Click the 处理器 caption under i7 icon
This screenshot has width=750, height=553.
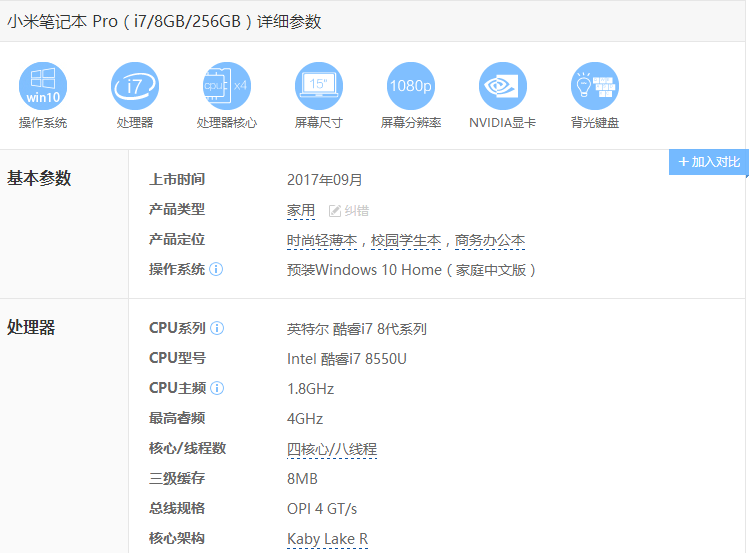[x=135, y=123]
